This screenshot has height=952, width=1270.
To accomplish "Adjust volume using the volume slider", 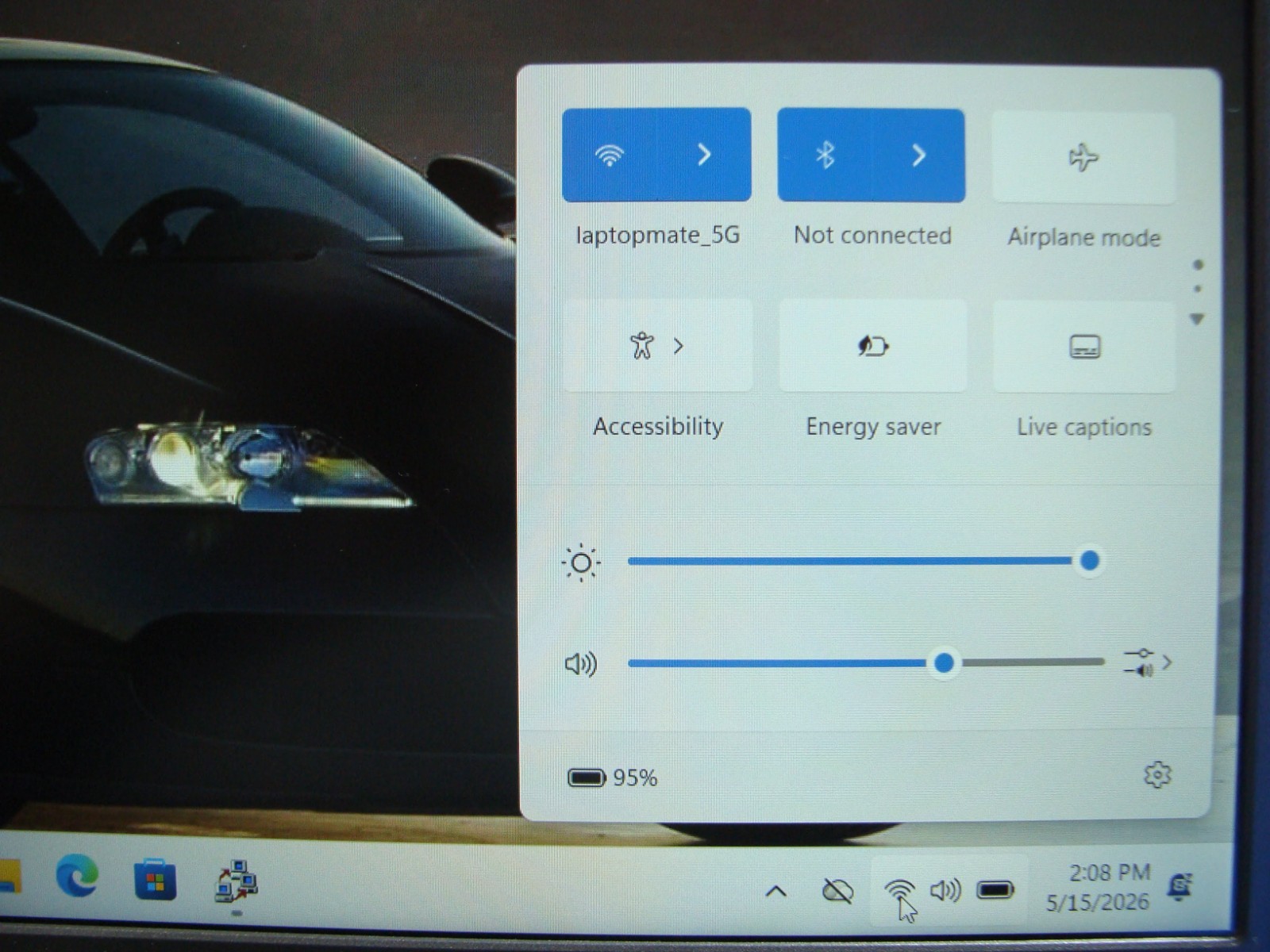I will tap(865, 662).
